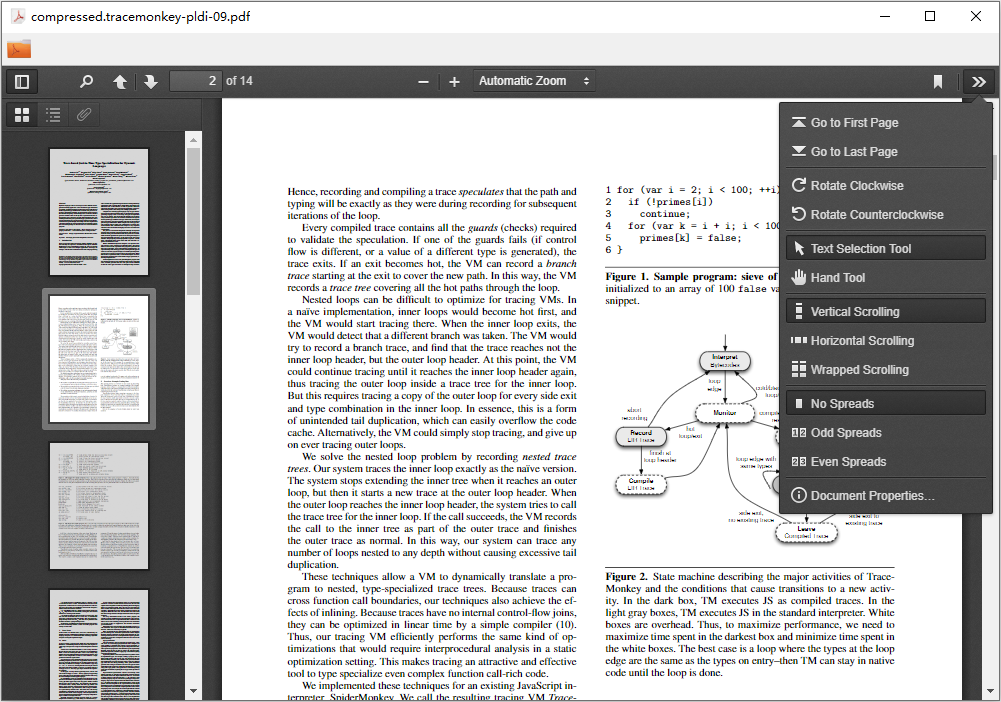Open the Automatic Zoom dropdown
The image size is (1001, 702).
[x=534, y=81]
